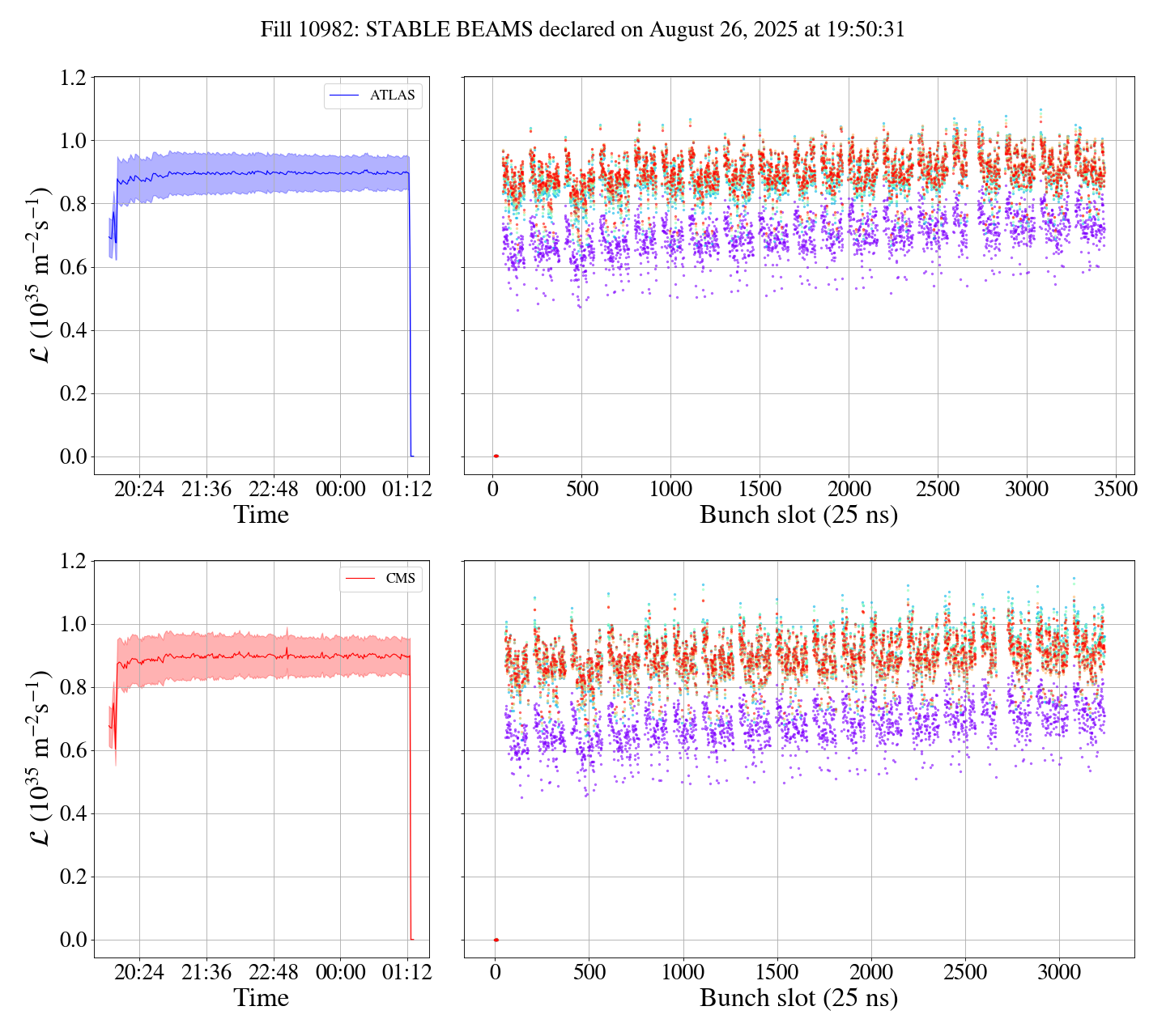Click the 3000 tick on CMS bunch axis
The width and height of the screenshot is (1166, 1036).
pos(1059,972)
